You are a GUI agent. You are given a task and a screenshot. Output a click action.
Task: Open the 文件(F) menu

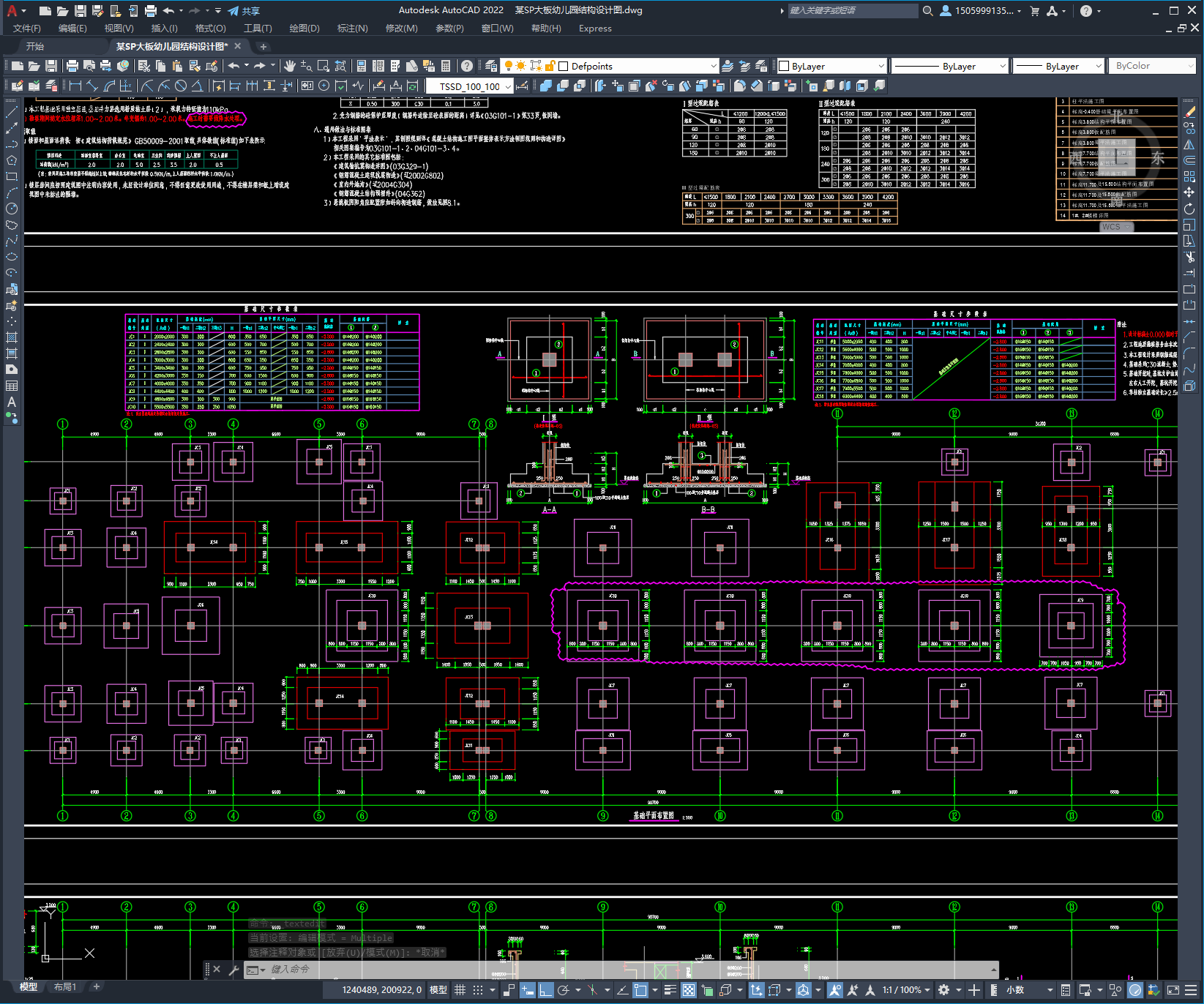(x=27, y=29)
